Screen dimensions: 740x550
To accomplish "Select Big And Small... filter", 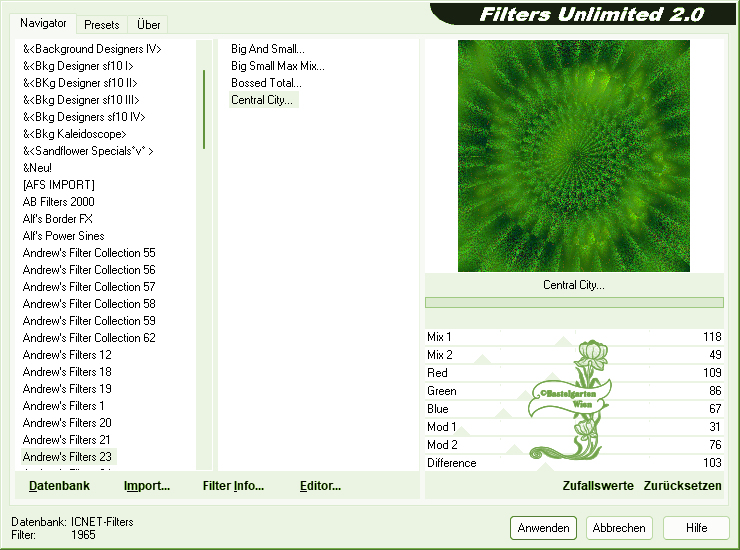I will tap(268, 49).
